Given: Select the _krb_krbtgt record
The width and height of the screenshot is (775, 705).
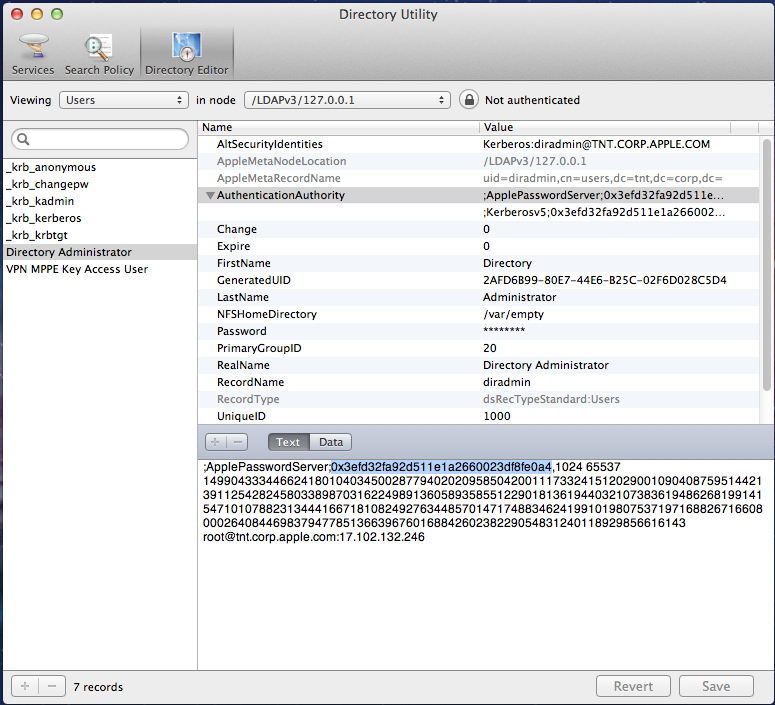Looking at the screenshot, I should tap(100, 235).
